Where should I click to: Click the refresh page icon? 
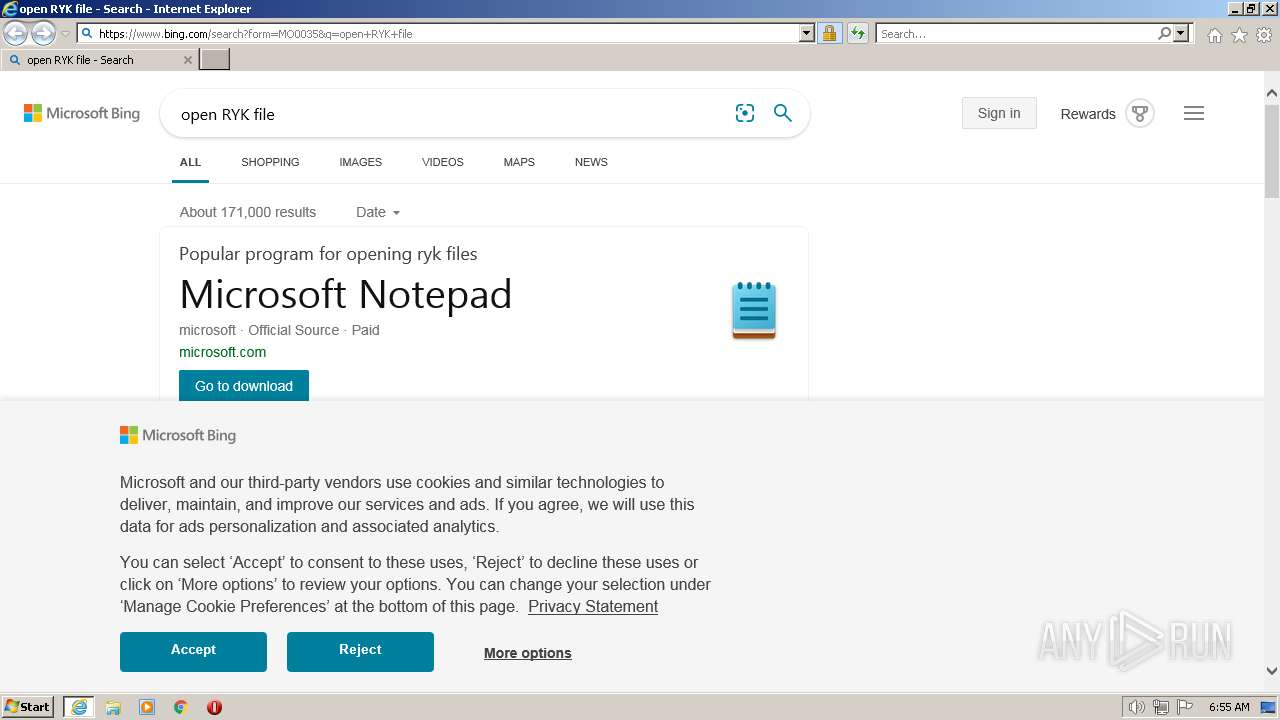[857, 33]
